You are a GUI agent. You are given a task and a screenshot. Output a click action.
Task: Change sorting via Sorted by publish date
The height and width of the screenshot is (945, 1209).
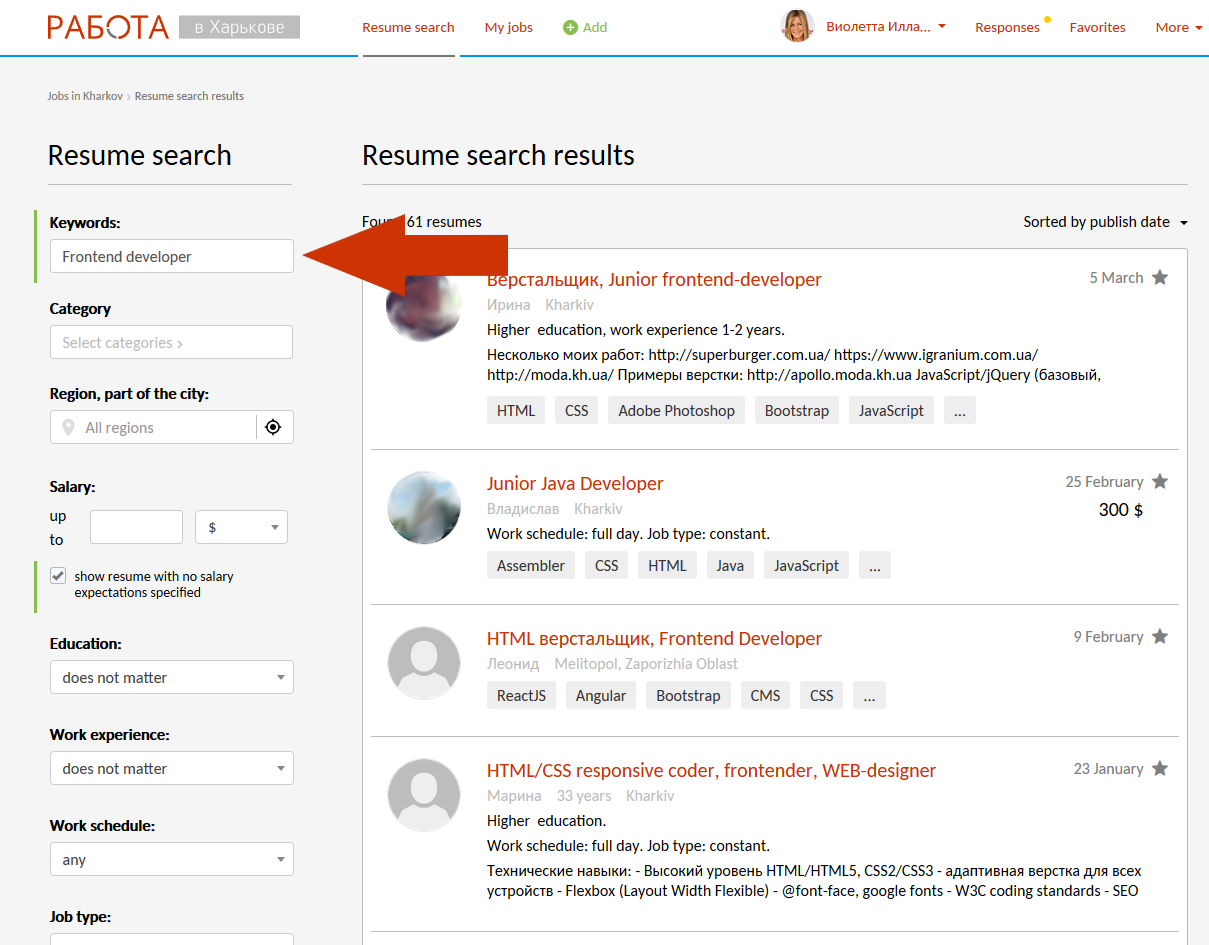[1104, 222]
